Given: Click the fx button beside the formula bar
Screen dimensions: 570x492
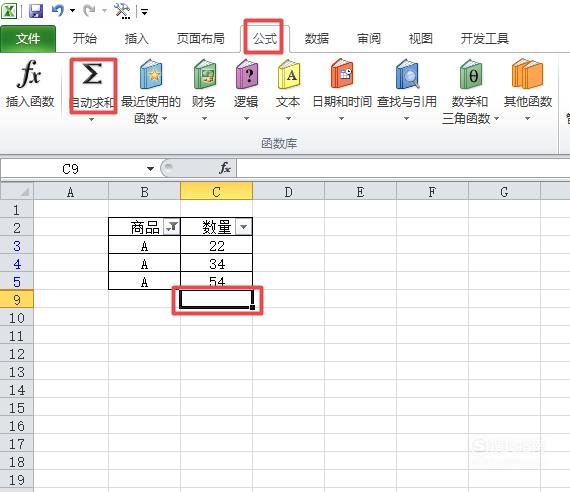Looking at the screenshot, I should point(225,168).
